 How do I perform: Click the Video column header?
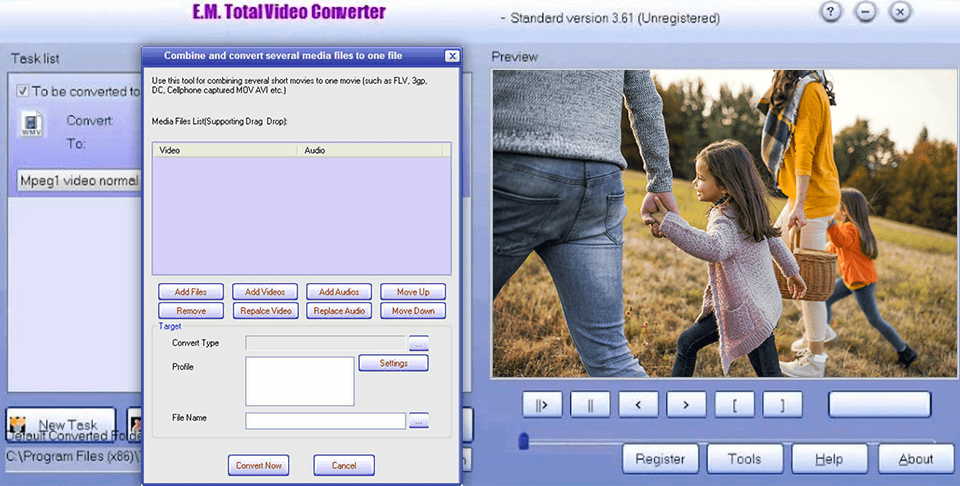tap(226, 150)
